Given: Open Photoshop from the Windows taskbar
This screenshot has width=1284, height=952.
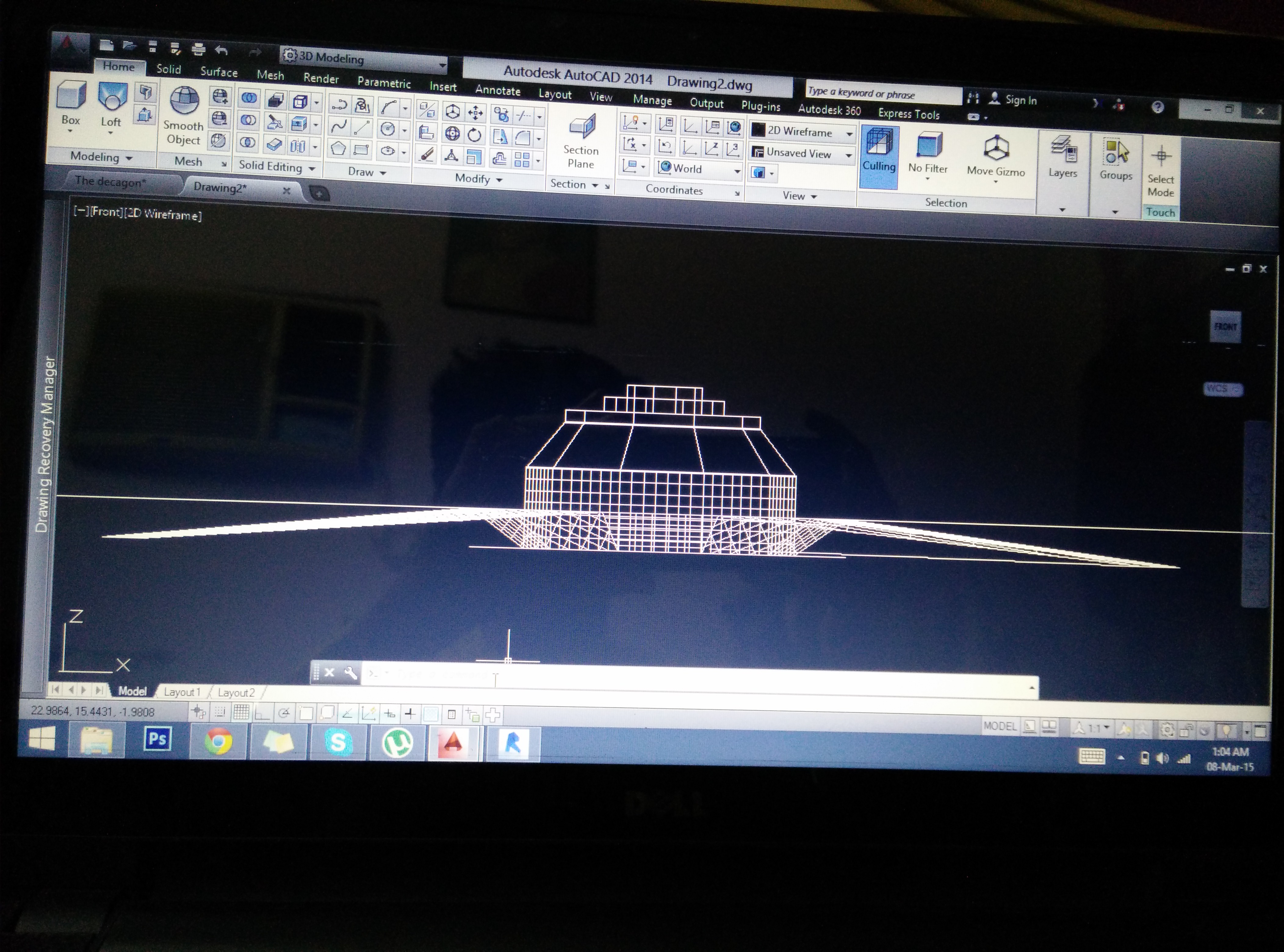Looking at the screenshot, I should 157,739.
